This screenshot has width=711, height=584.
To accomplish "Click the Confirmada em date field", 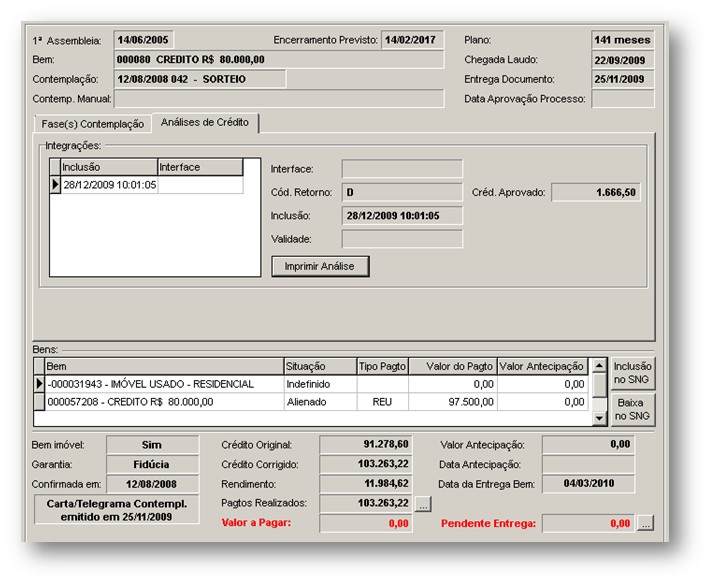I will [x=152, y=484].
